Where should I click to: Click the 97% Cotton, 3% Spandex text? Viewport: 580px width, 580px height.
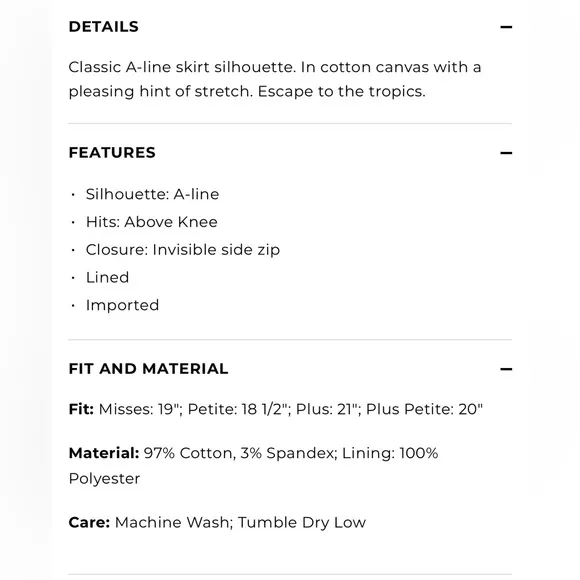[x=240, y=453]
